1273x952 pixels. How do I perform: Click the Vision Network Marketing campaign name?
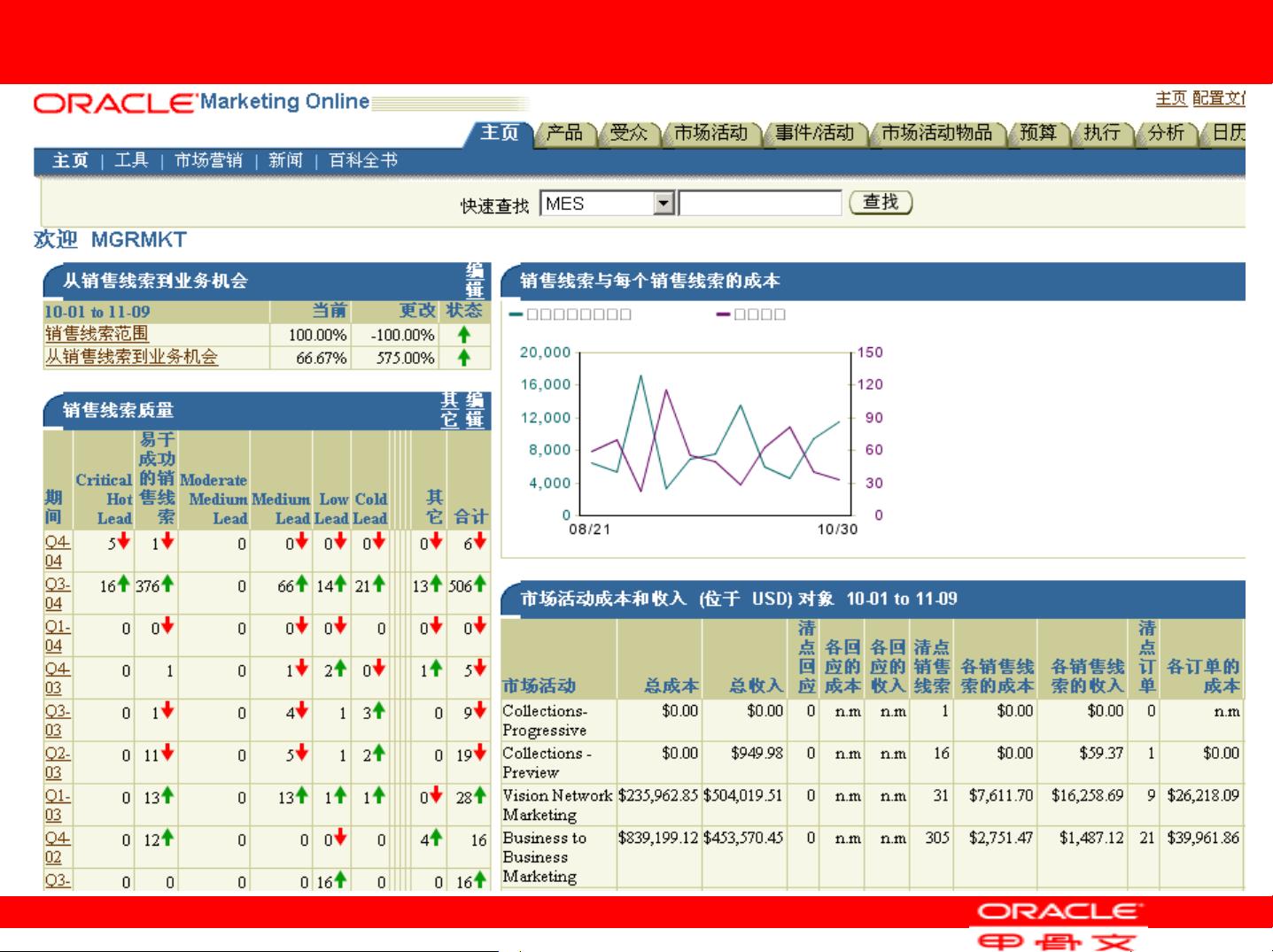[557, 805]
